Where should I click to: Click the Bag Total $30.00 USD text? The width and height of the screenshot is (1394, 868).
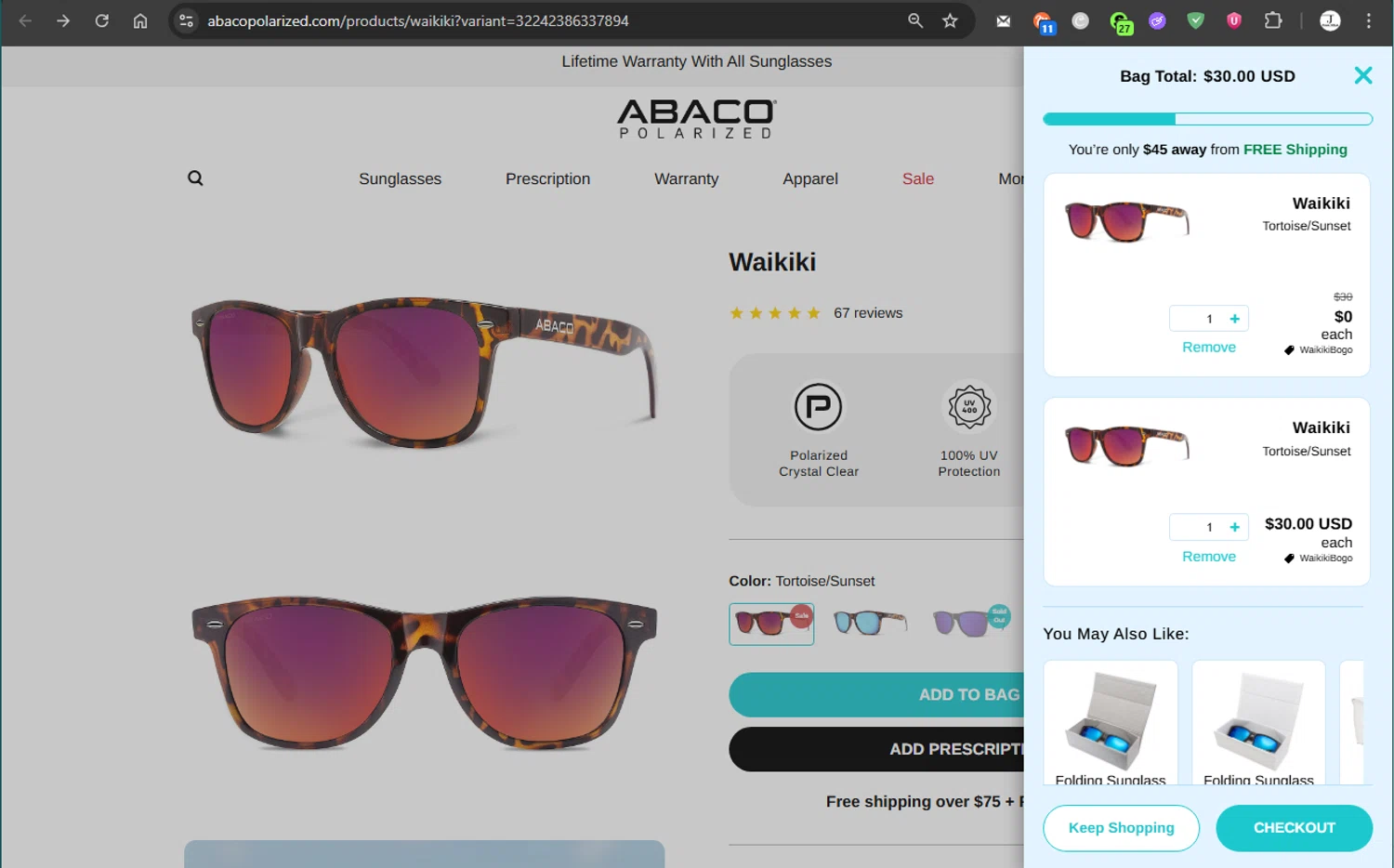click(x=1207, y=76)
